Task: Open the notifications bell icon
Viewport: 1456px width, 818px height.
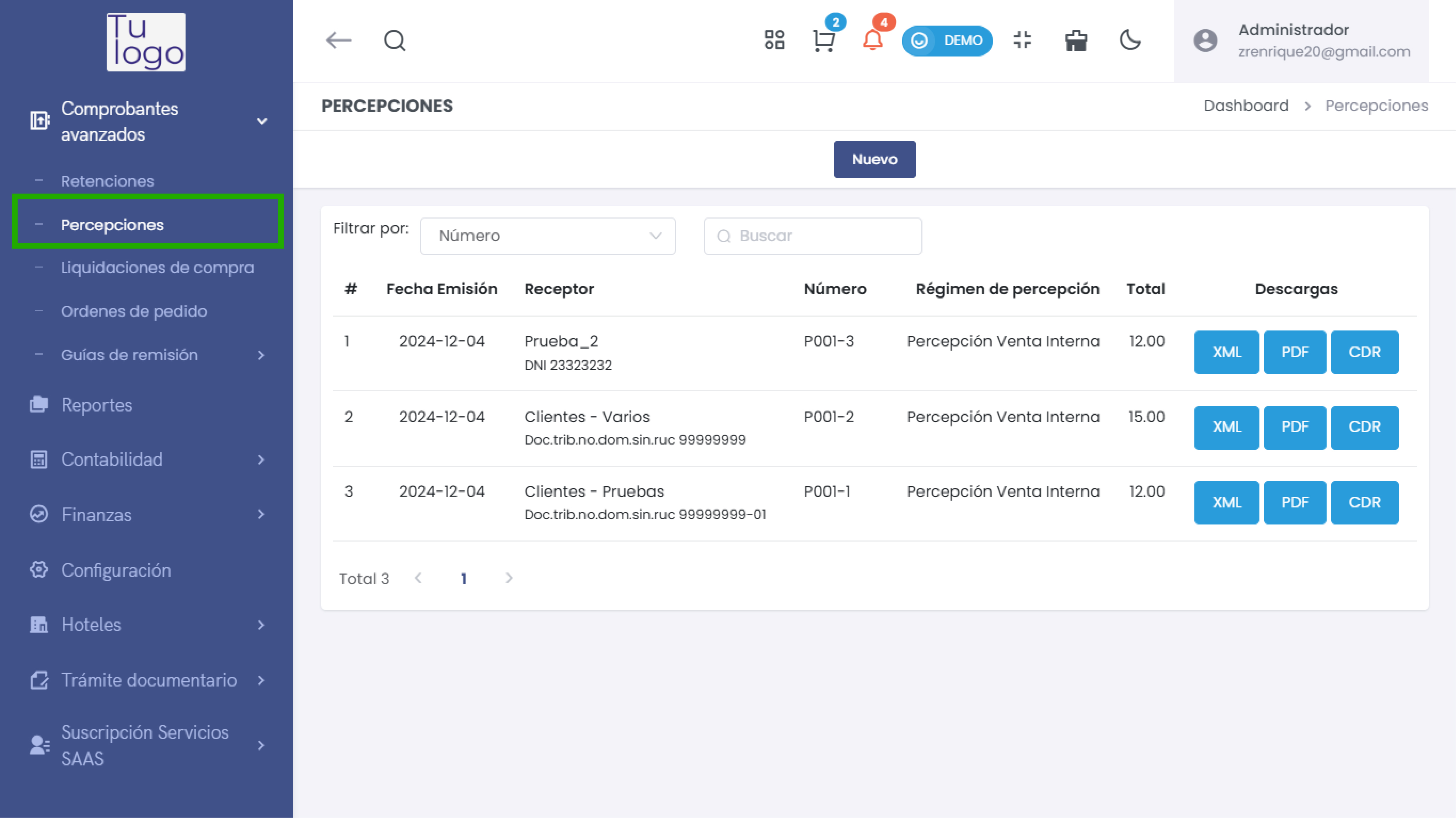Action: (x=872, y=41)
